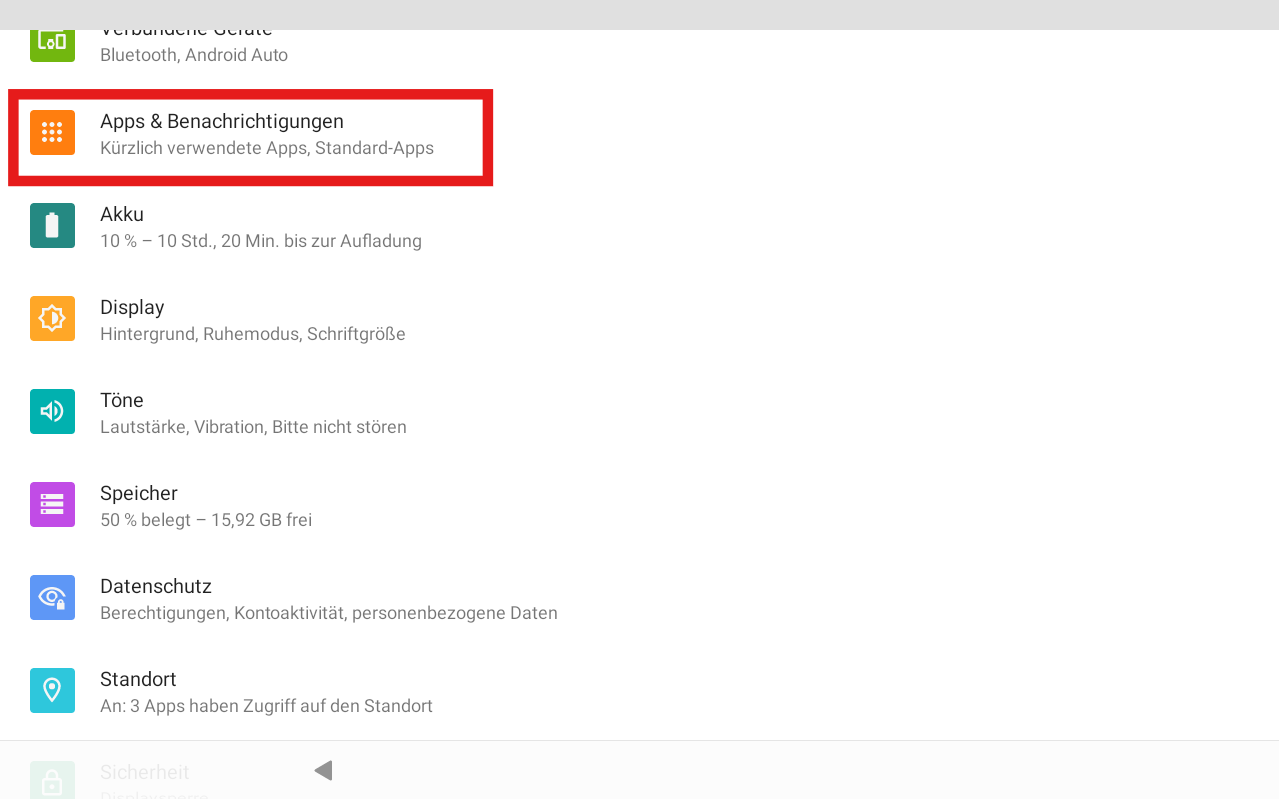Tap the teal Töne speaker icon
This screenshot has width=1279, height=799.
point(52,411)
